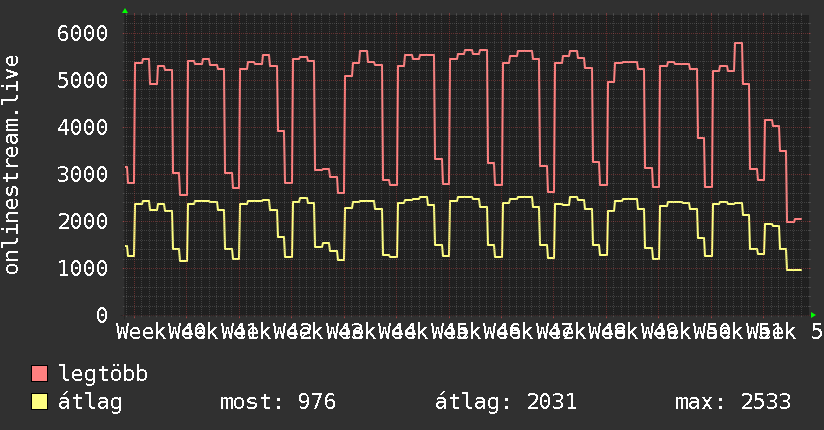Click the 2000 y-axis label
The width and height of the screenshot is (824, 430).
tap(83, 221)
